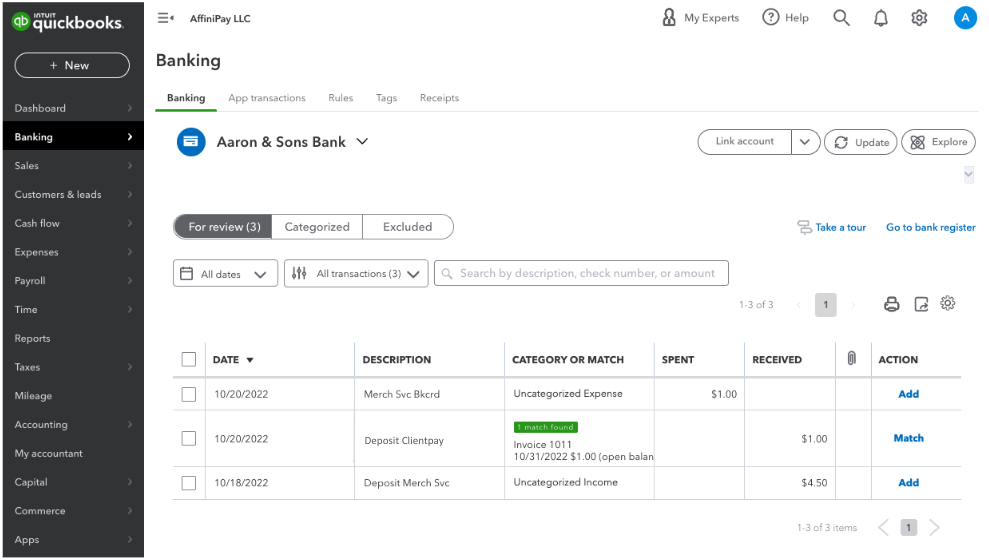Image resolution: width=989 pixels, height=560 pixels.
Task: Open Go to bank register link
Action: point(930,227)
